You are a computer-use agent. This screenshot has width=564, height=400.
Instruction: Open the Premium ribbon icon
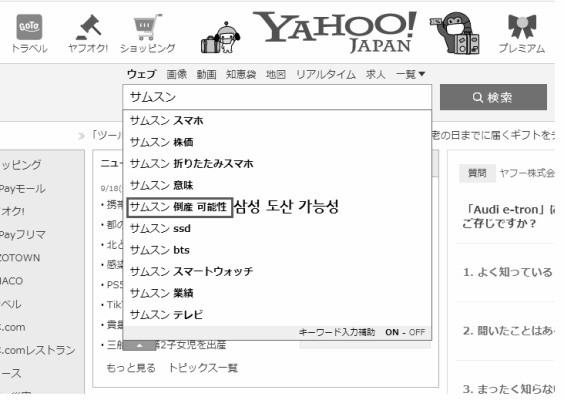[522, 34]
